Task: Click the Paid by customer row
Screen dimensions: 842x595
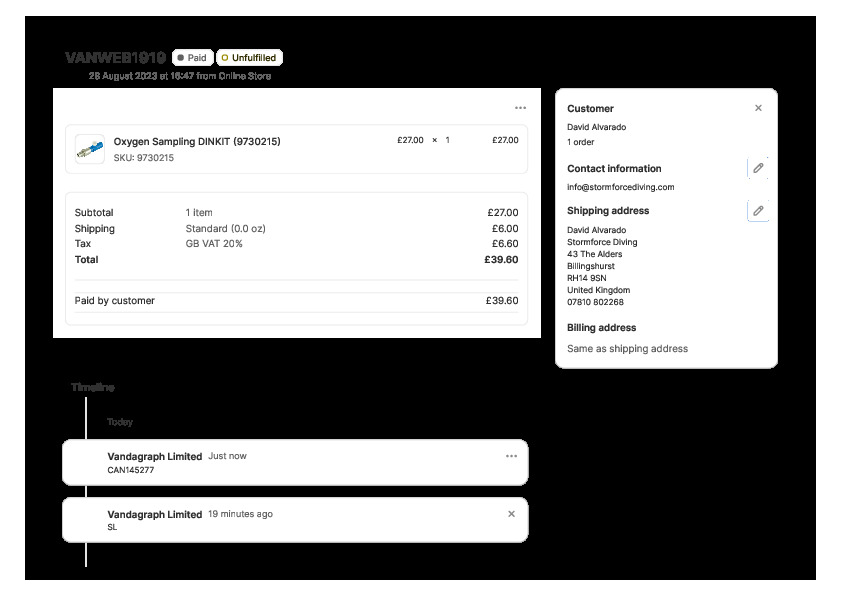Action: [296, 300]
